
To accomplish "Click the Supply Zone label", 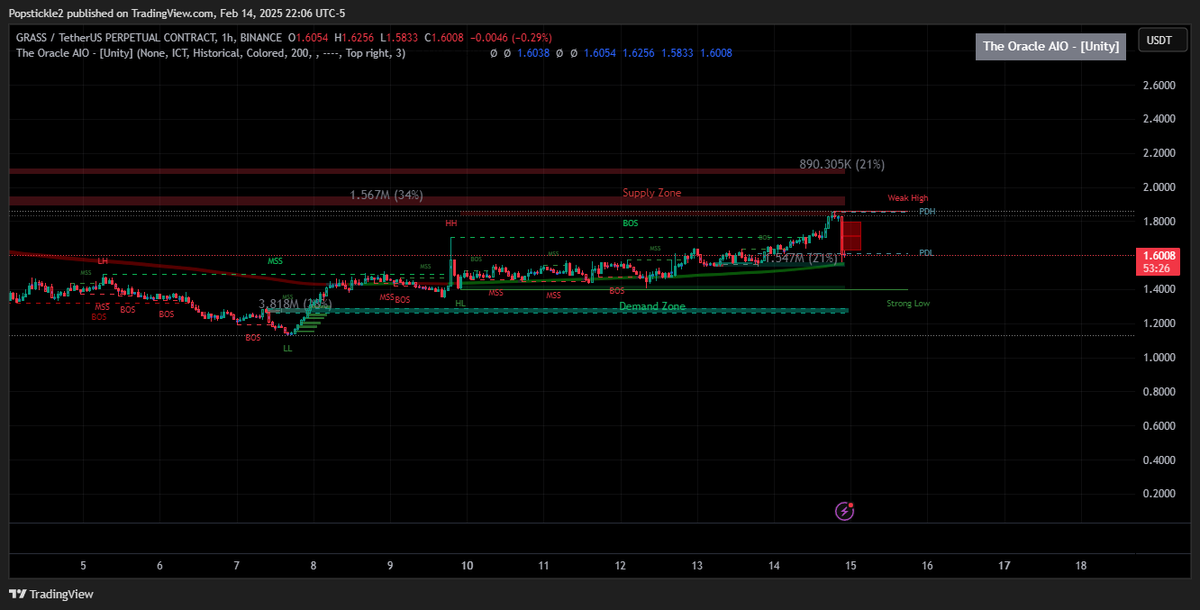I will (x=652, y=193).
